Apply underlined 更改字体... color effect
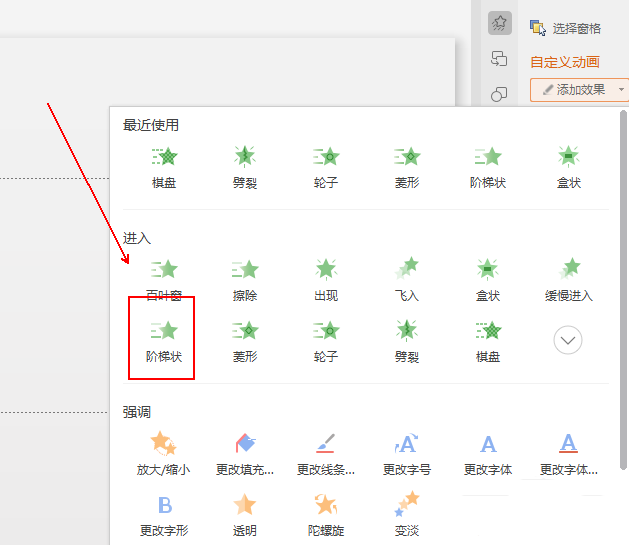Image resolution: width=629 pixels, height=545 pixels. tap(568, 454)
